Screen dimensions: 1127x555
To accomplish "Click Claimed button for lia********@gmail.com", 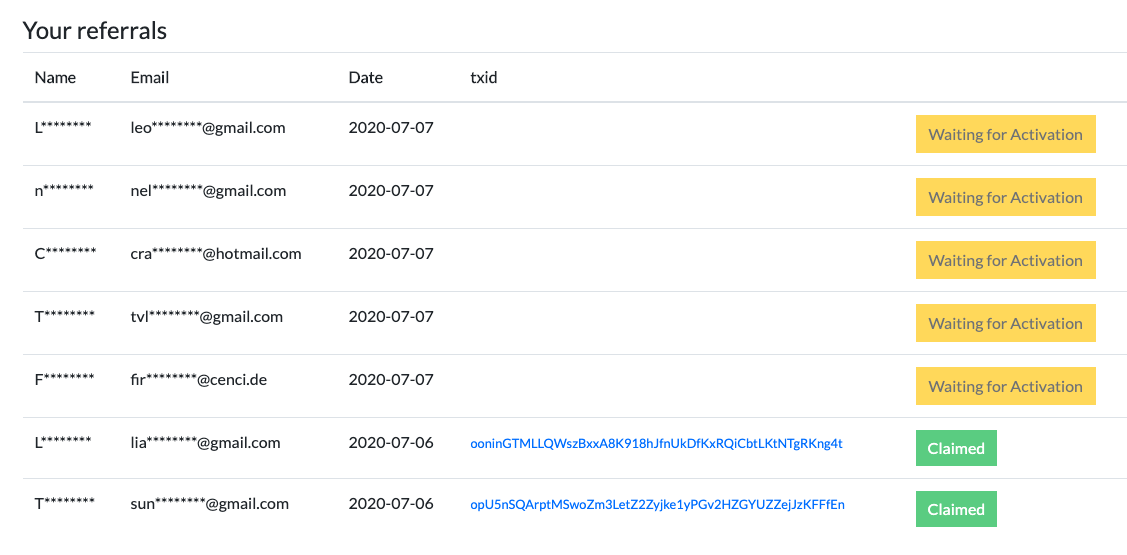I will click(x=956, y=448).
